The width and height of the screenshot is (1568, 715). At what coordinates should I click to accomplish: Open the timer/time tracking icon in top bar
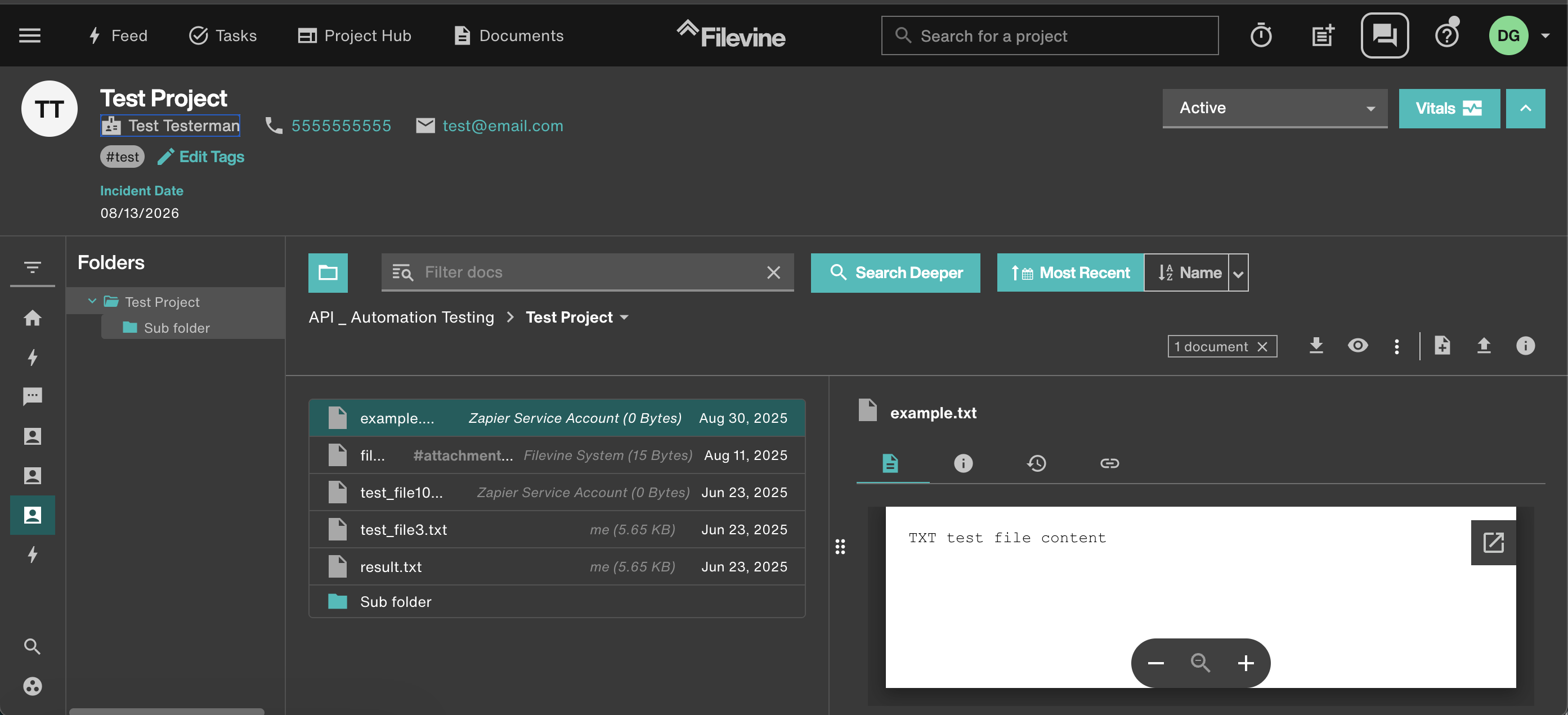click(1261, 35)
